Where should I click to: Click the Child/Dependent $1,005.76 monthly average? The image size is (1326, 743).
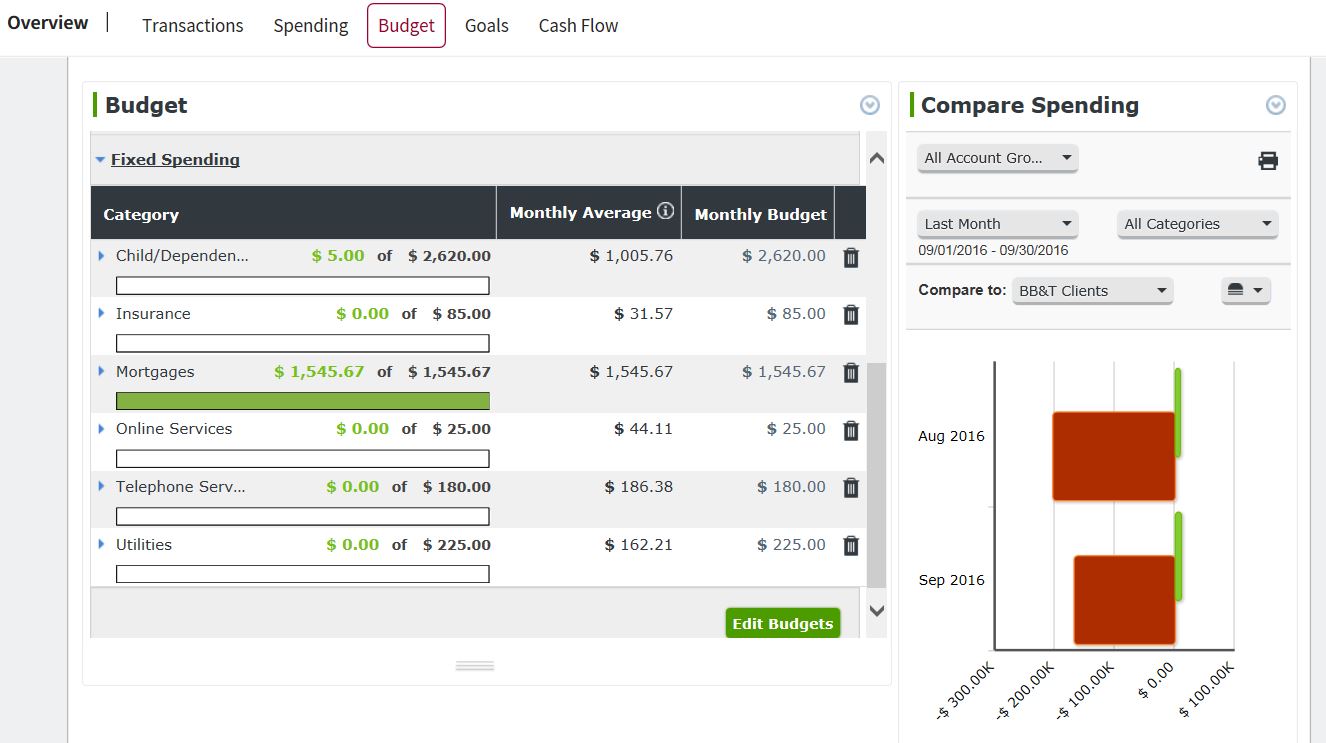tap(631, 256)
